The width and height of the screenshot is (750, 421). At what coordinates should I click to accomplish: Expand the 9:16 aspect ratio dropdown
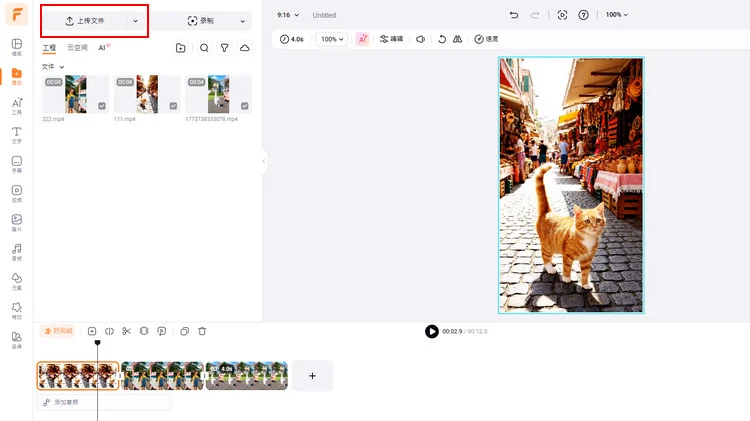pos(290,15)
